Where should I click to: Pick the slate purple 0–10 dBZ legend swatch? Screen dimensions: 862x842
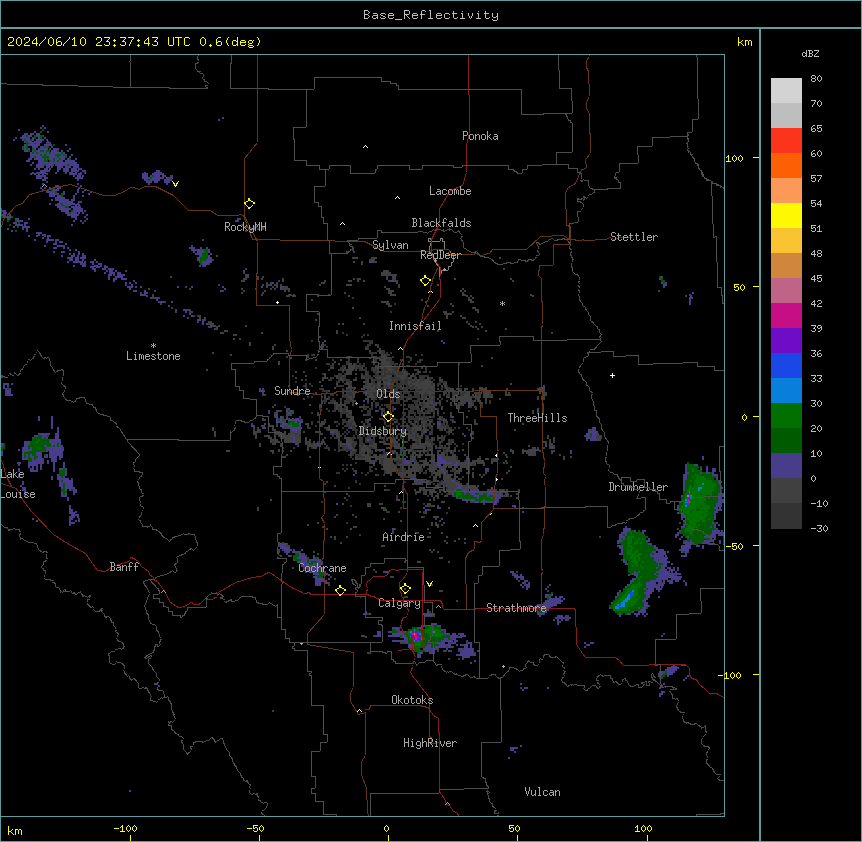coord(786,466)
